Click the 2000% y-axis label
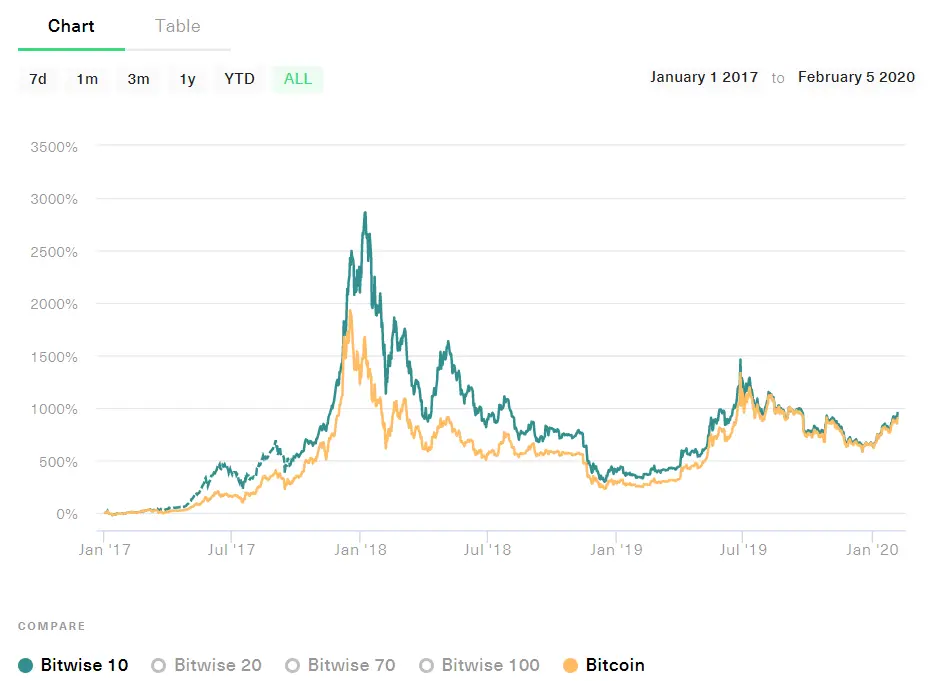Viewport: 929px width, 681px height. click(x=54, y=304)
